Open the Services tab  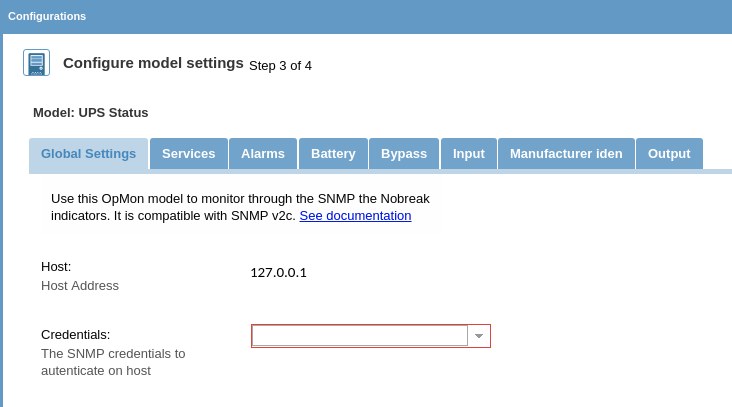(x=188, y=154)
